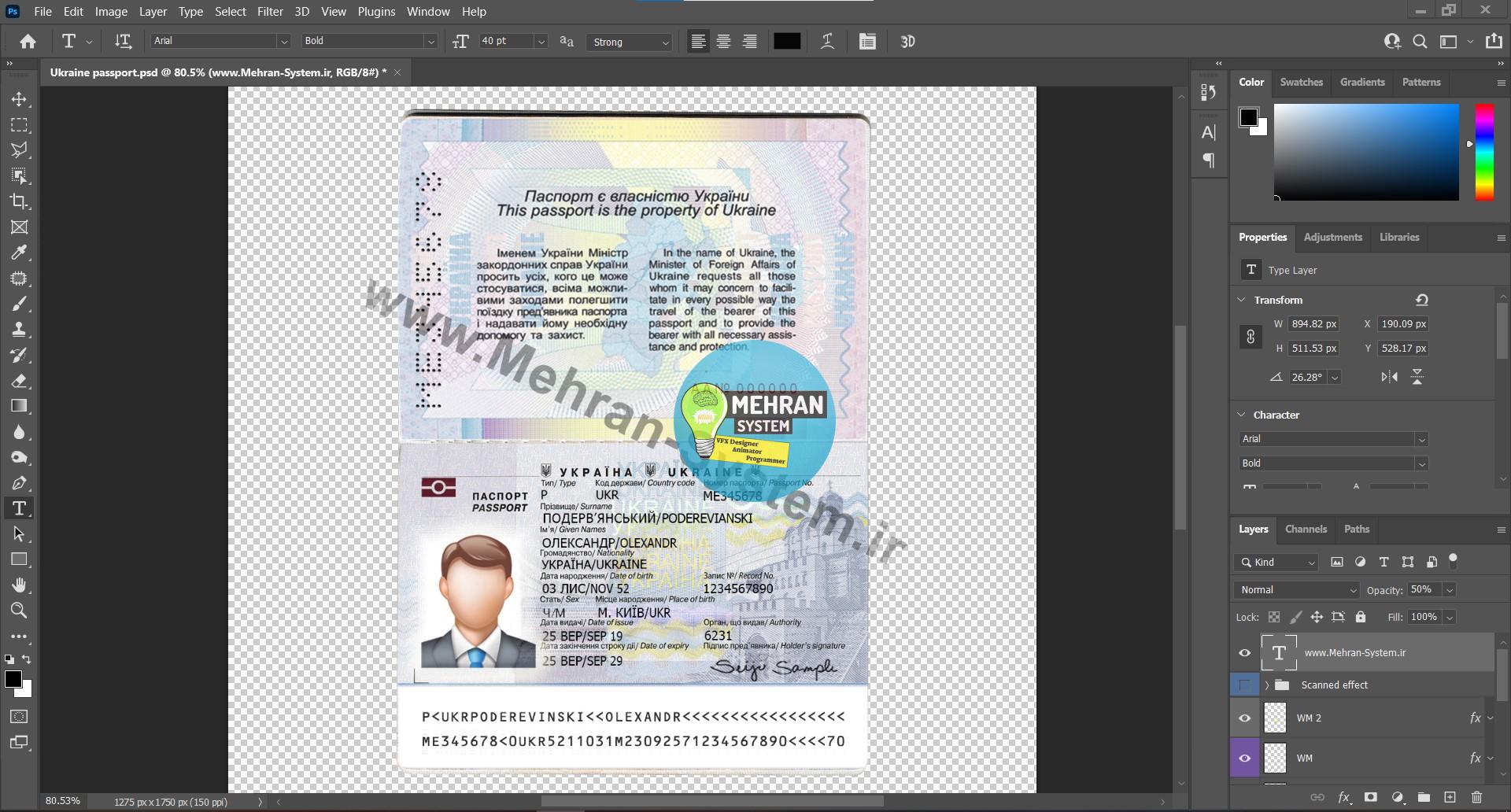Open the font family dropdown in options bar
1511x812 pixels.
click(283, 42)
